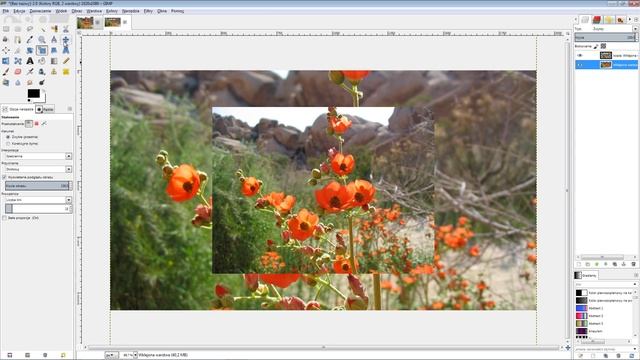The image size is (640, 360).
Task: Open the Zaznaczenie menu
Action: click(x=40, y=11)
